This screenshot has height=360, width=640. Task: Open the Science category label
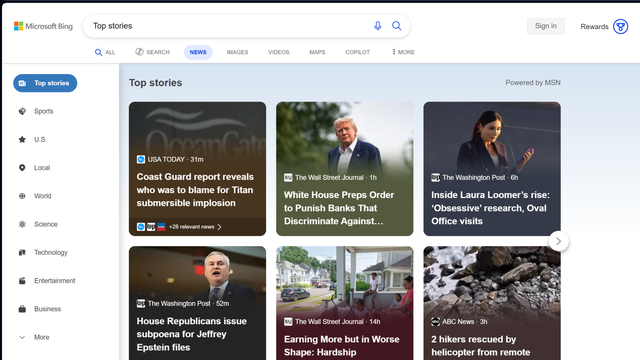pyautogui.click(x=46, y=224)
